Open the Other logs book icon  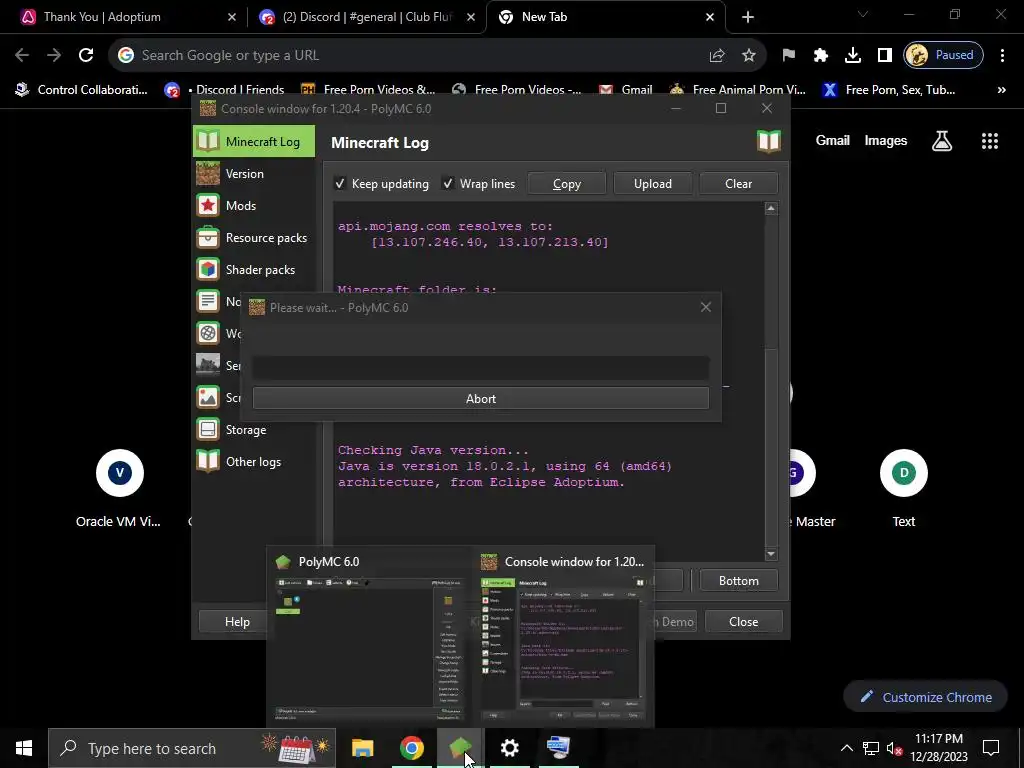(208, 462)
